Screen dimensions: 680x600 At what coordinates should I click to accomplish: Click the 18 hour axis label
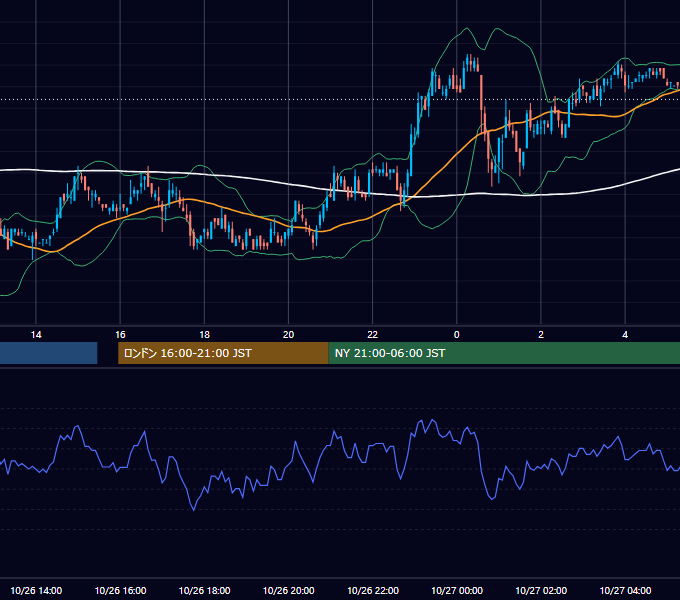[204, 334]
